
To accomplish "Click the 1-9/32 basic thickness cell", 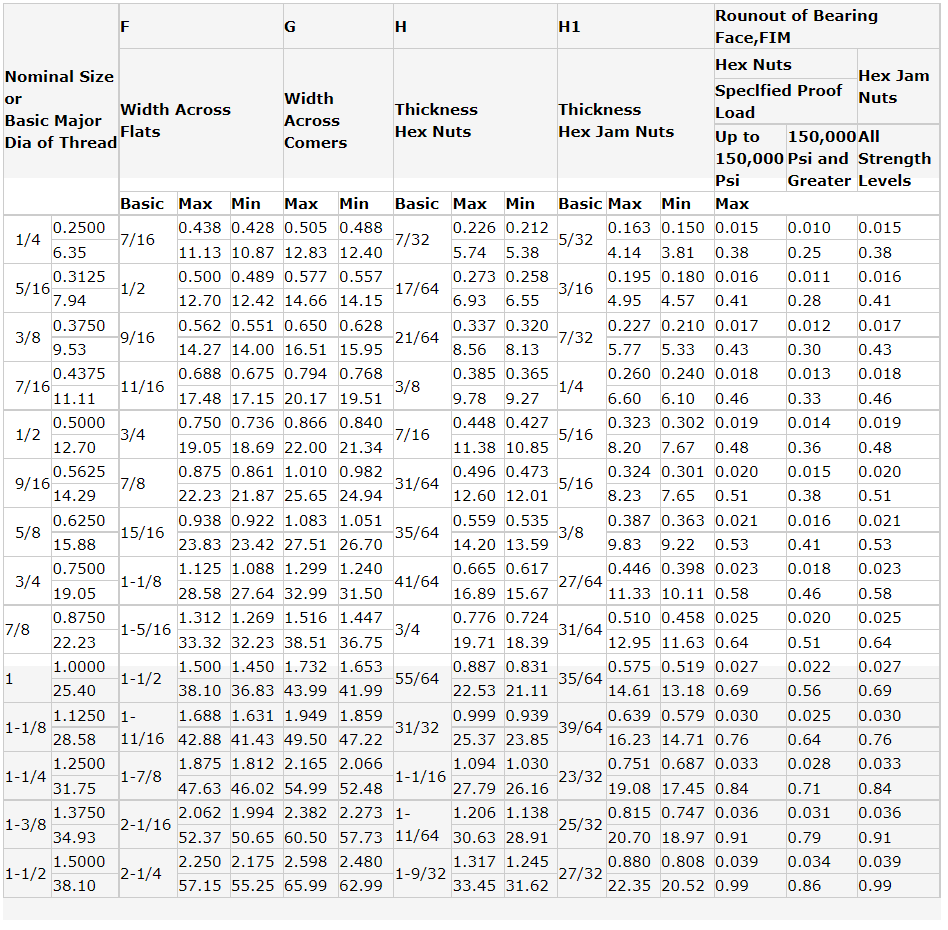I will (420, 873).
